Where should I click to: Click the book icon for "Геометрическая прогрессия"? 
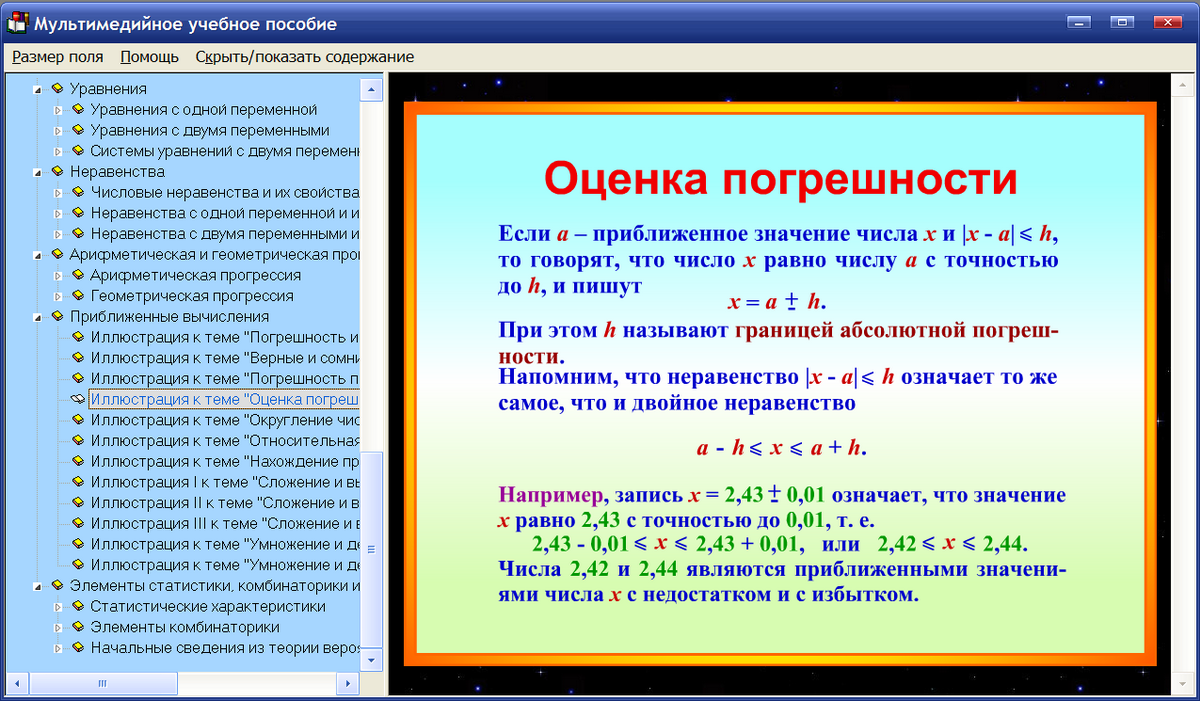click(76, 297)
